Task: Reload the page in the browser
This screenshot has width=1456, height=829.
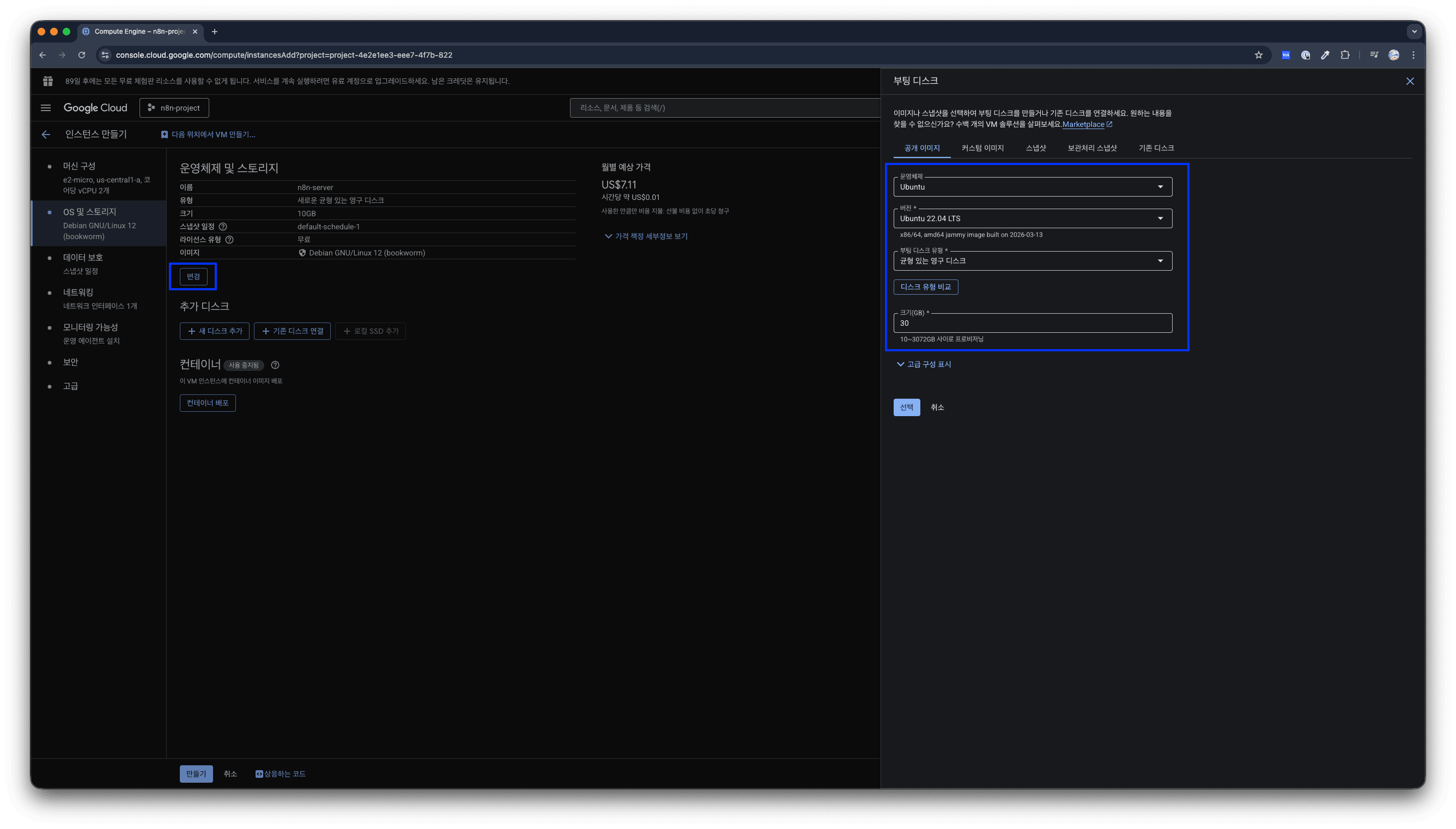Action: point(82,55)
